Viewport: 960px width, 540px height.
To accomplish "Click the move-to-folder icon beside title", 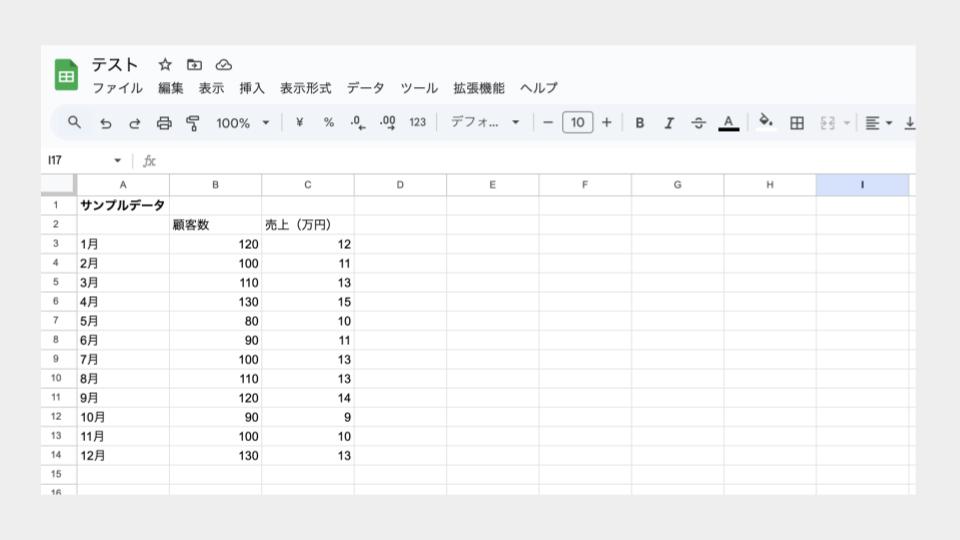I will pos(194,65).
